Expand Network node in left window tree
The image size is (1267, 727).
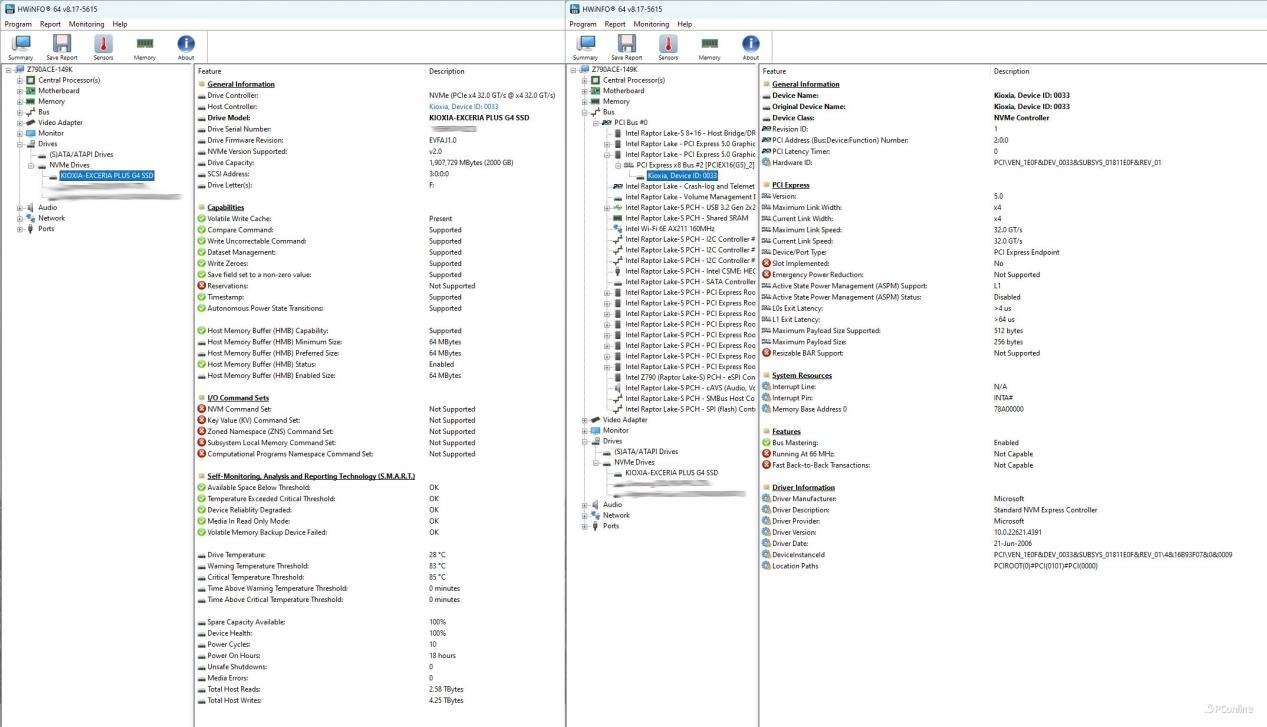pyautogui.click(x=19, y=218)
